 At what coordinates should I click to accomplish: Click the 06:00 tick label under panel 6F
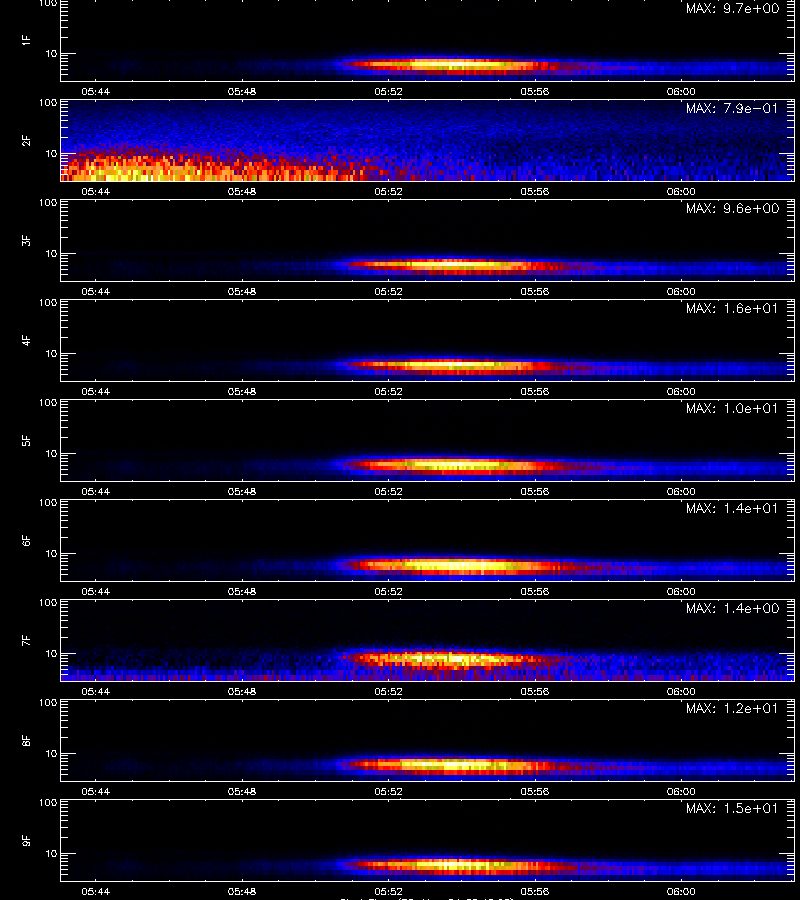pyautogui.click(x=681, y=591)
